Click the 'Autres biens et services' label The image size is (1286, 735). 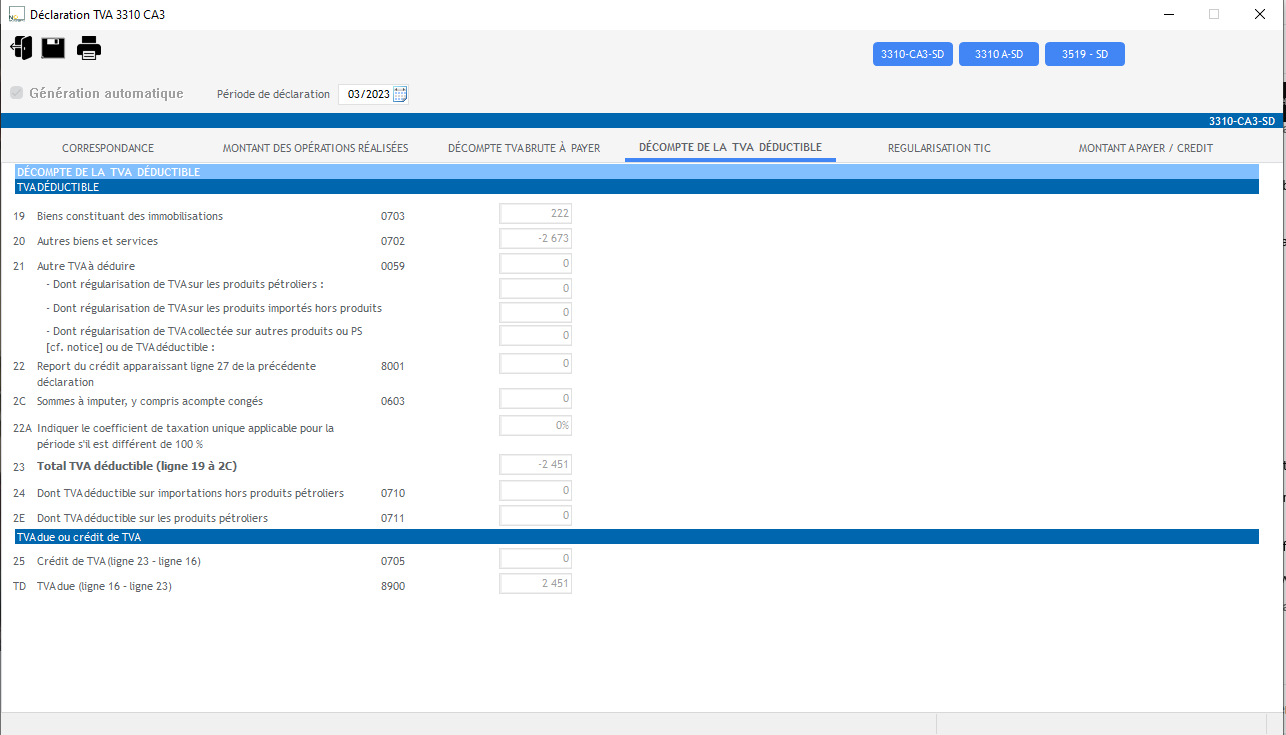[x=97, y=241]
